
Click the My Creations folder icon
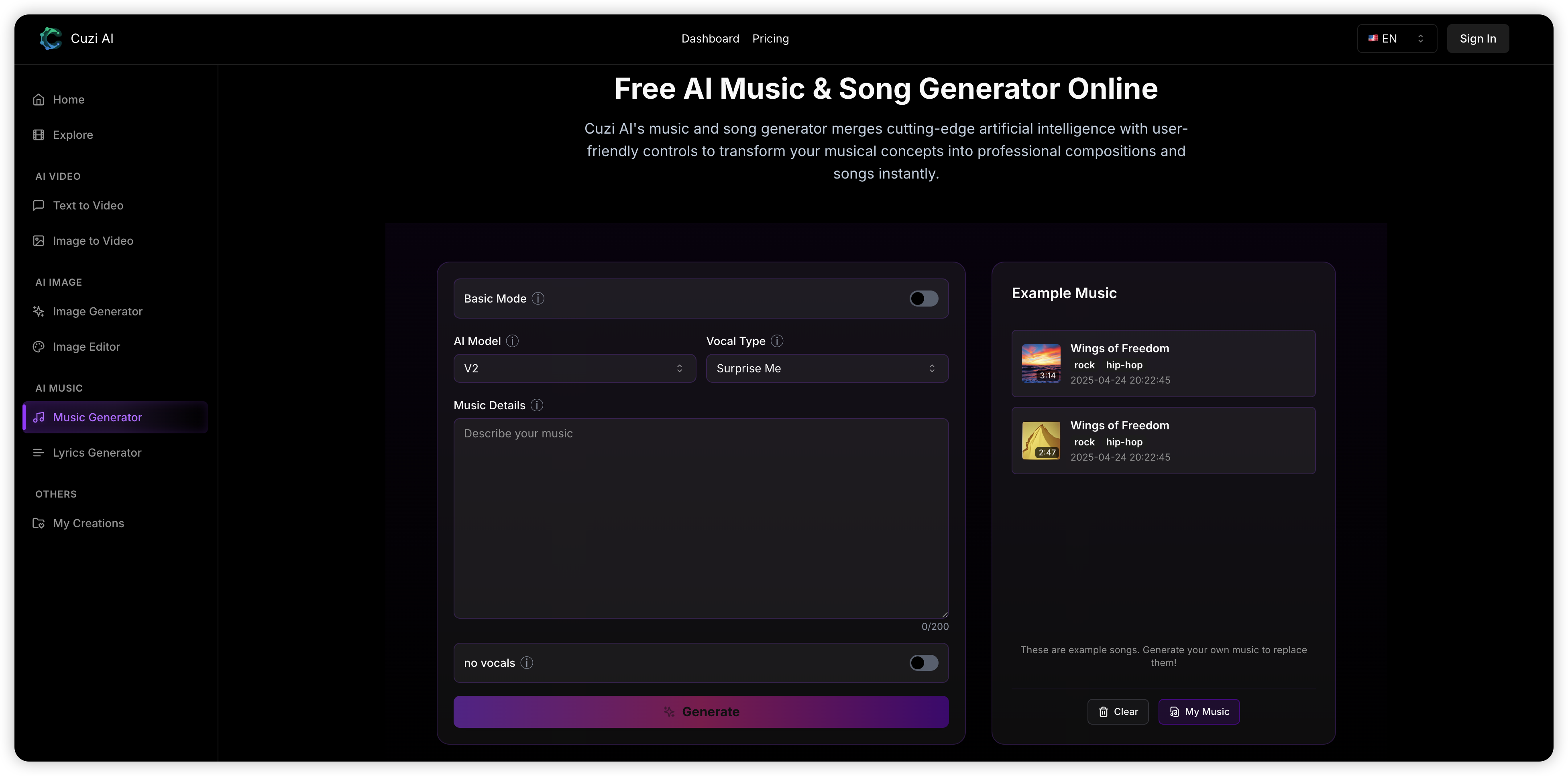click(x=39, y=524)
